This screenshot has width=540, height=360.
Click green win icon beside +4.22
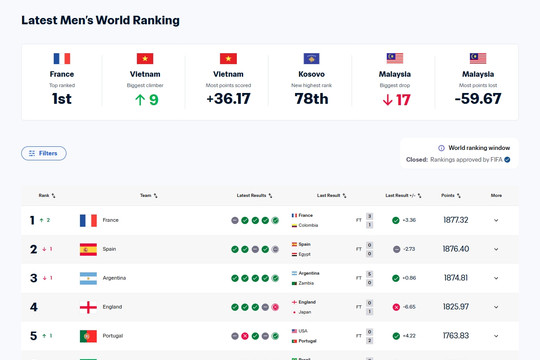(396, 336)
